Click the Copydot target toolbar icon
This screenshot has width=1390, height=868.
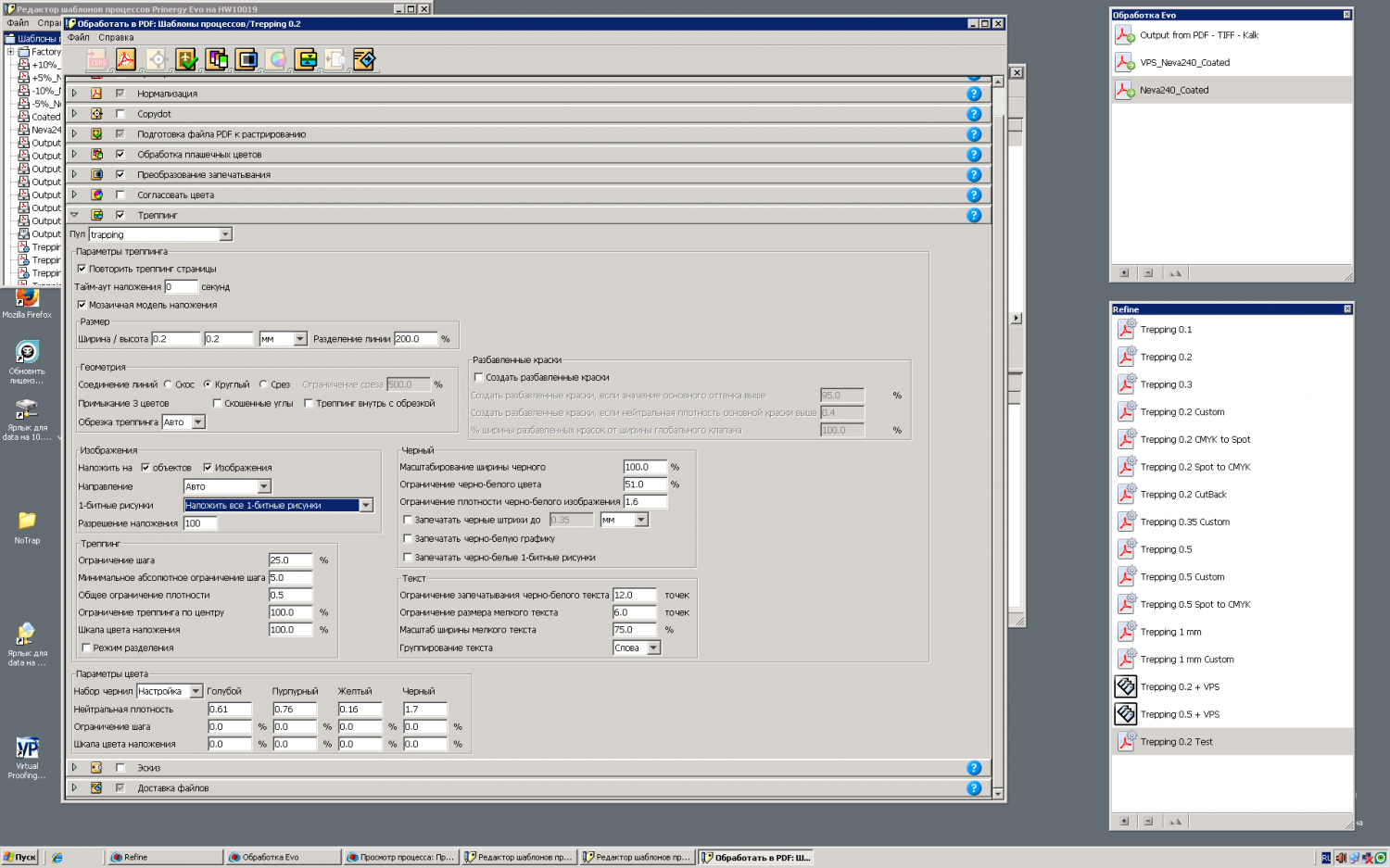(x=157, y=60)
